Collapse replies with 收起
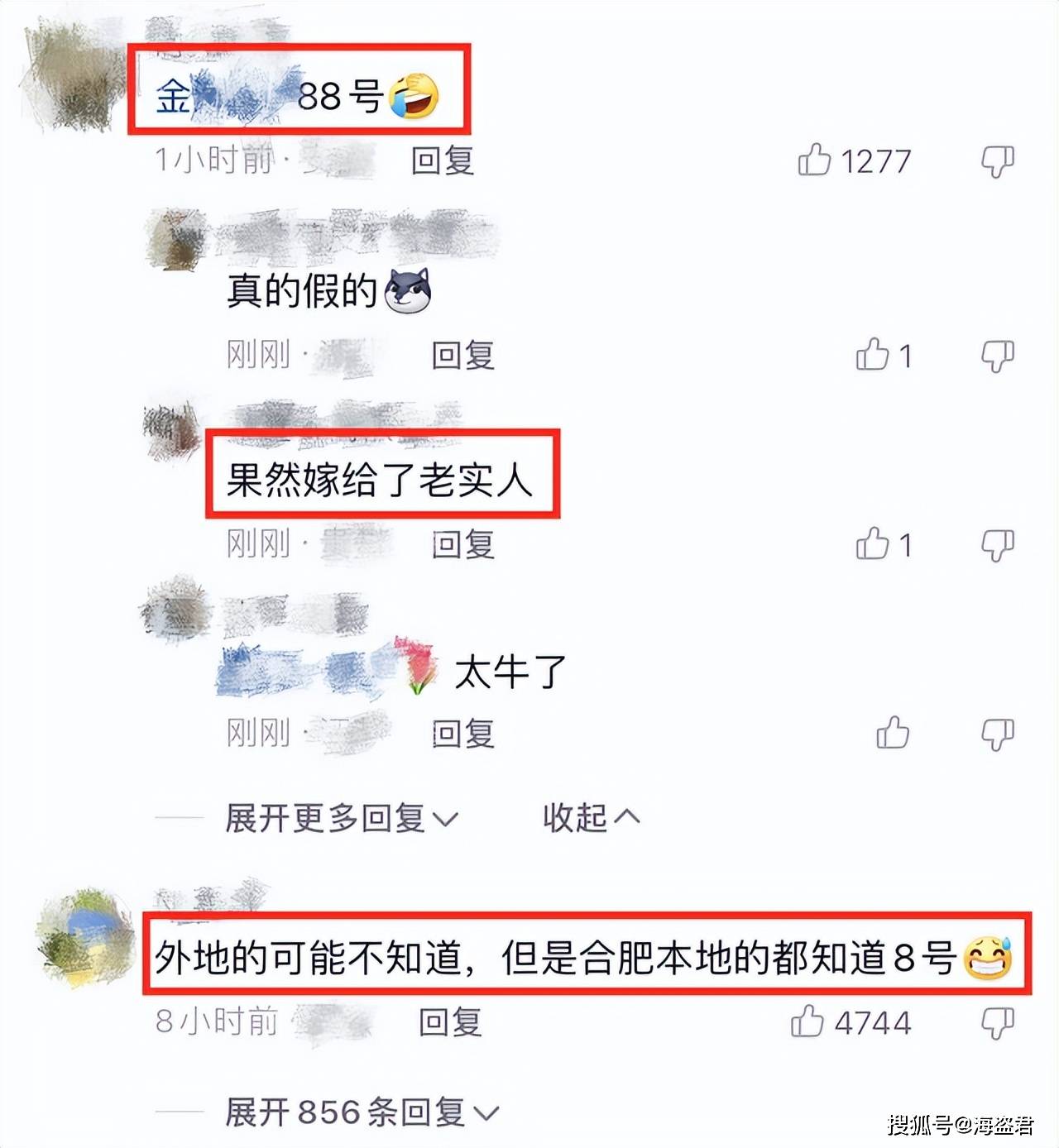The height and width of the screenshot is (1148, 1059). [591, 817]
